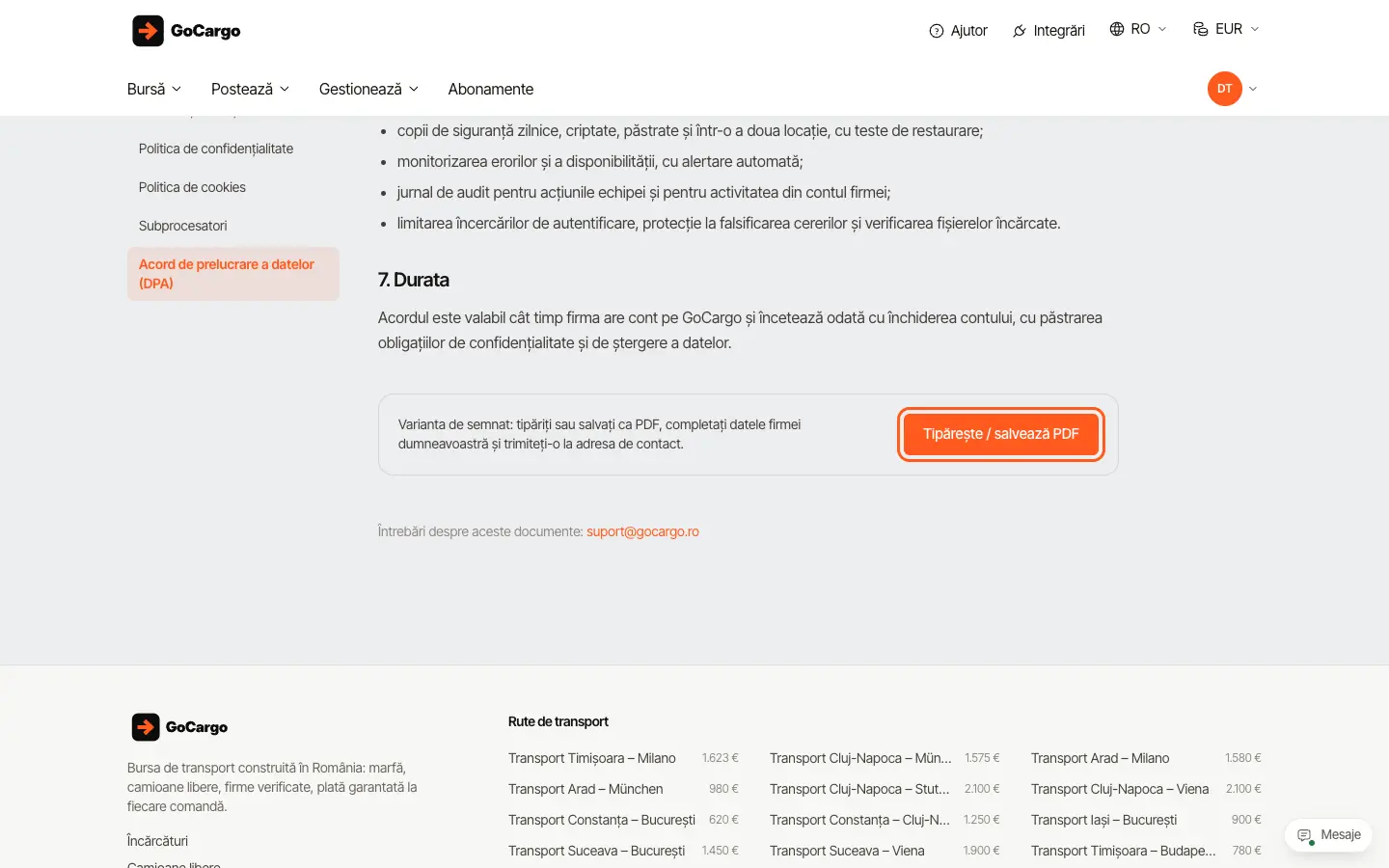Expand the RO language dropdown
The image size is (1389, 868).
pyautogui.click(x=1138, y=29)
